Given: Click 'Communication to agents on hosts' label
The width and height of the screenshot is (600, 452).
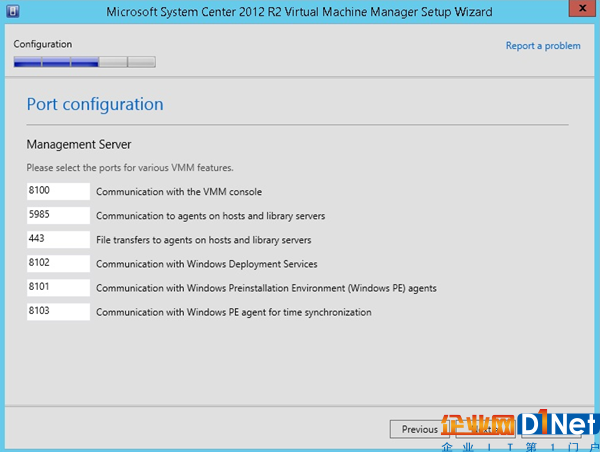Looking at the screenshot, I should 210,216.
